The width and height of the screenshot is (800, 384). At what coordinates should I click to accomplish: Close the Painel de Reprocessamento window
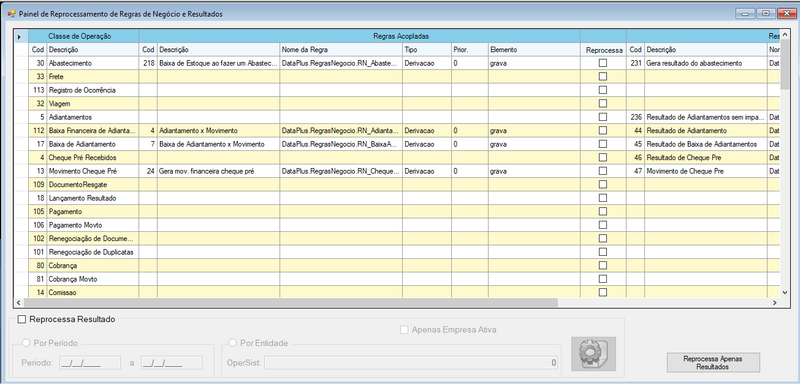[x=786, y=14]
